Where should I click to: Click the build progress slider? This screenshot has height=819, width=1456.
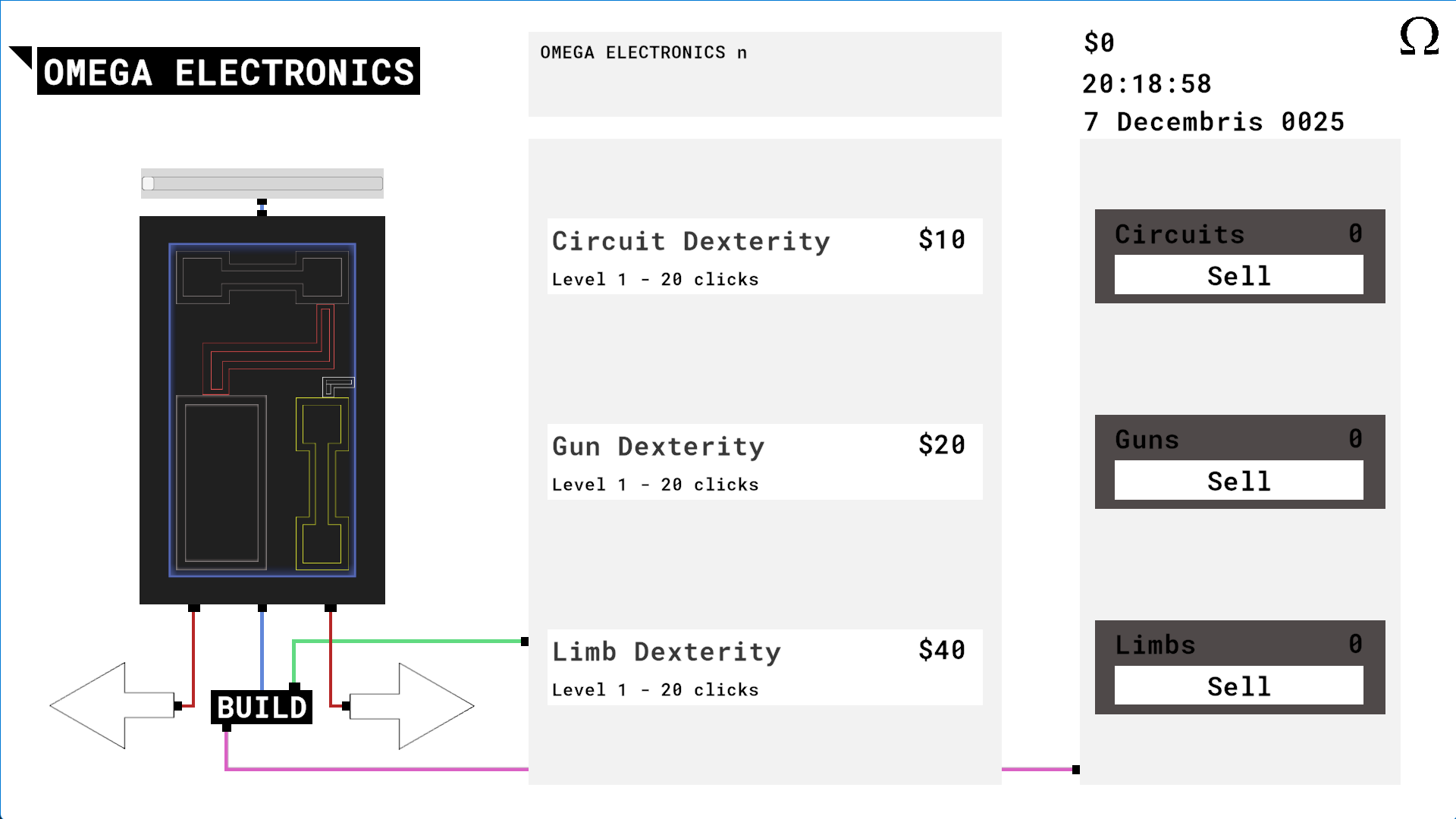(262, 184)
